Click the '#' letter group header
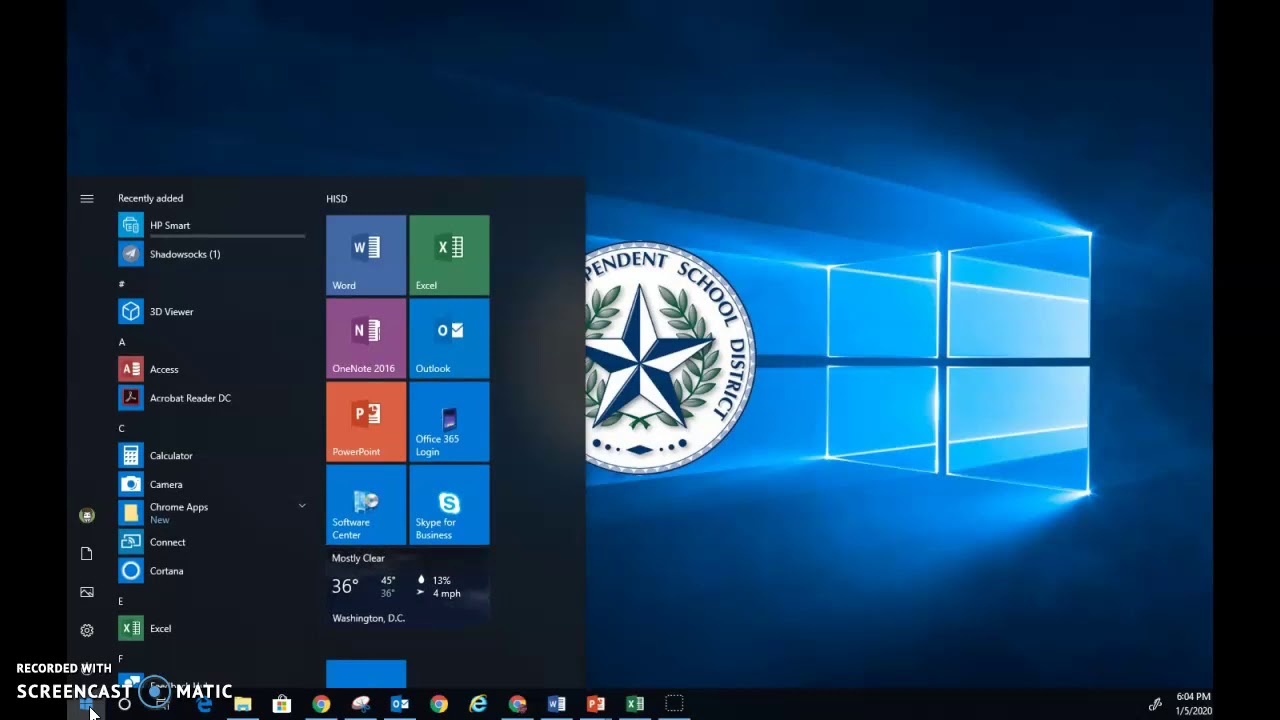 pos(122,284)
